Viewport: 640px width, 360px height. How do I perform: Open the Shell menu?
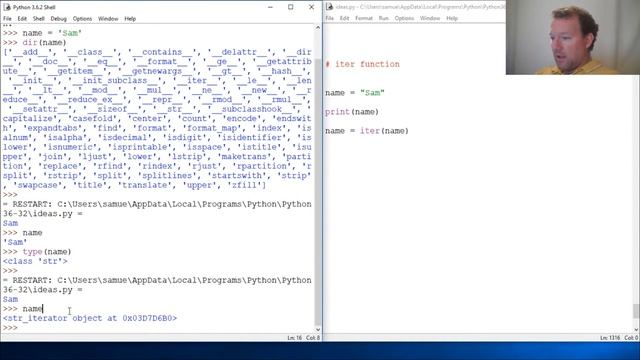(x=39, y=19)
